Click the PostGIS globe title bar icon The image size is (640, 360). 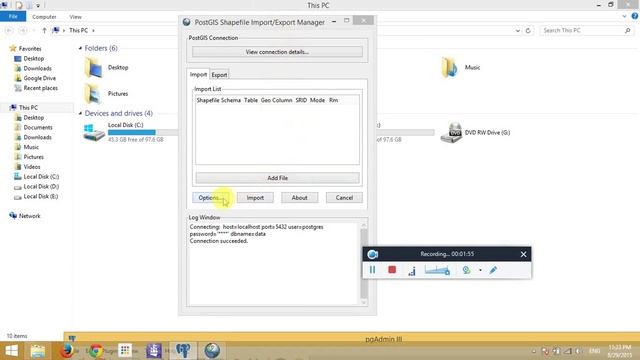click(x=187, y=22)
